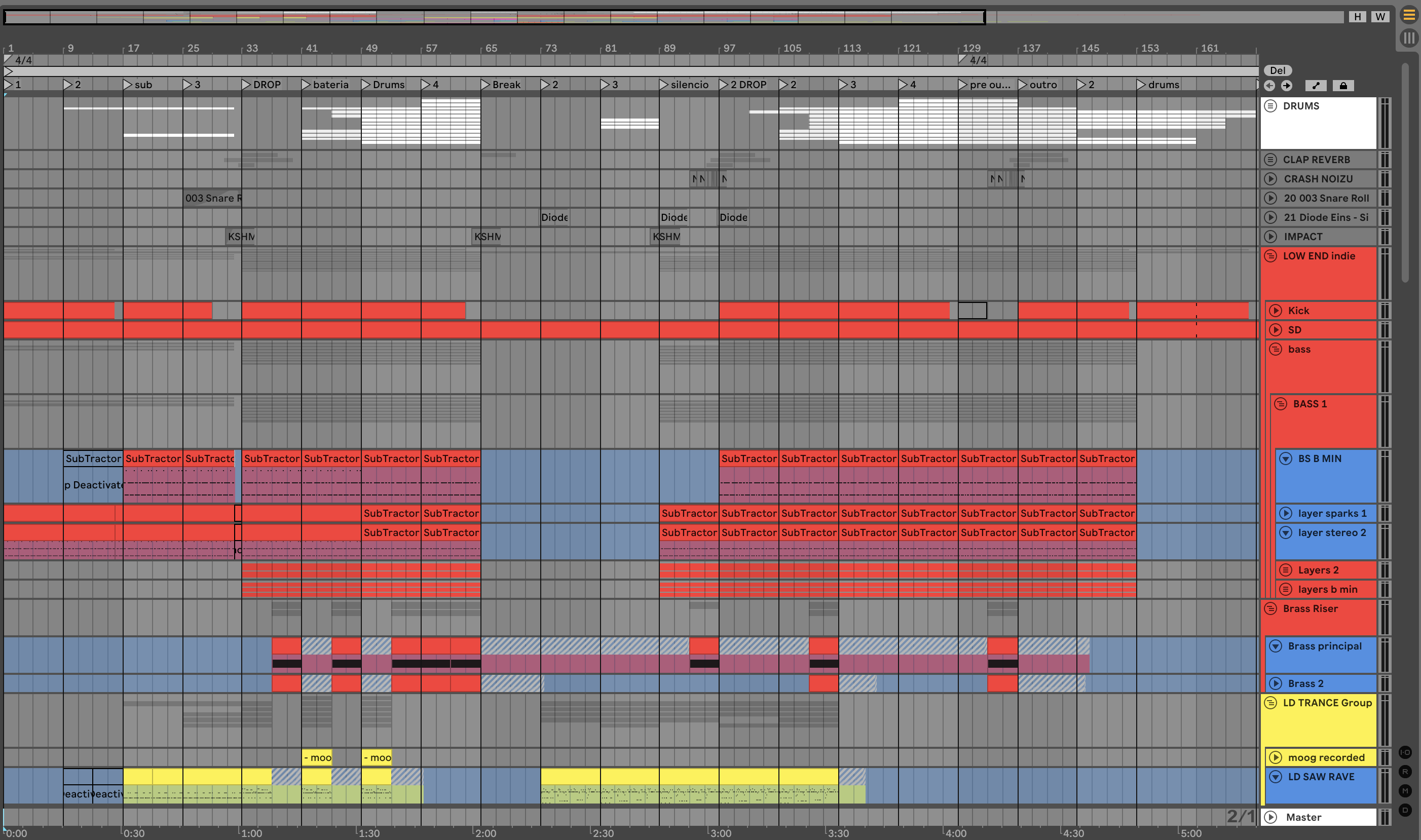Unfold the Kick track
The height and width of the screenshot is (840, 1421).
click(1276, 310)
